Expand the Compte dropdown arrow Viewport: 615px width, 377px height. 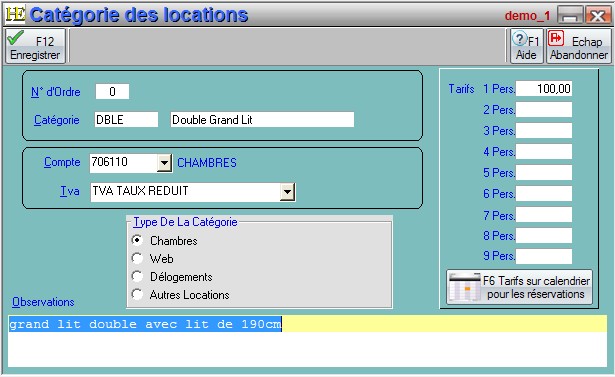coord(164,162)
